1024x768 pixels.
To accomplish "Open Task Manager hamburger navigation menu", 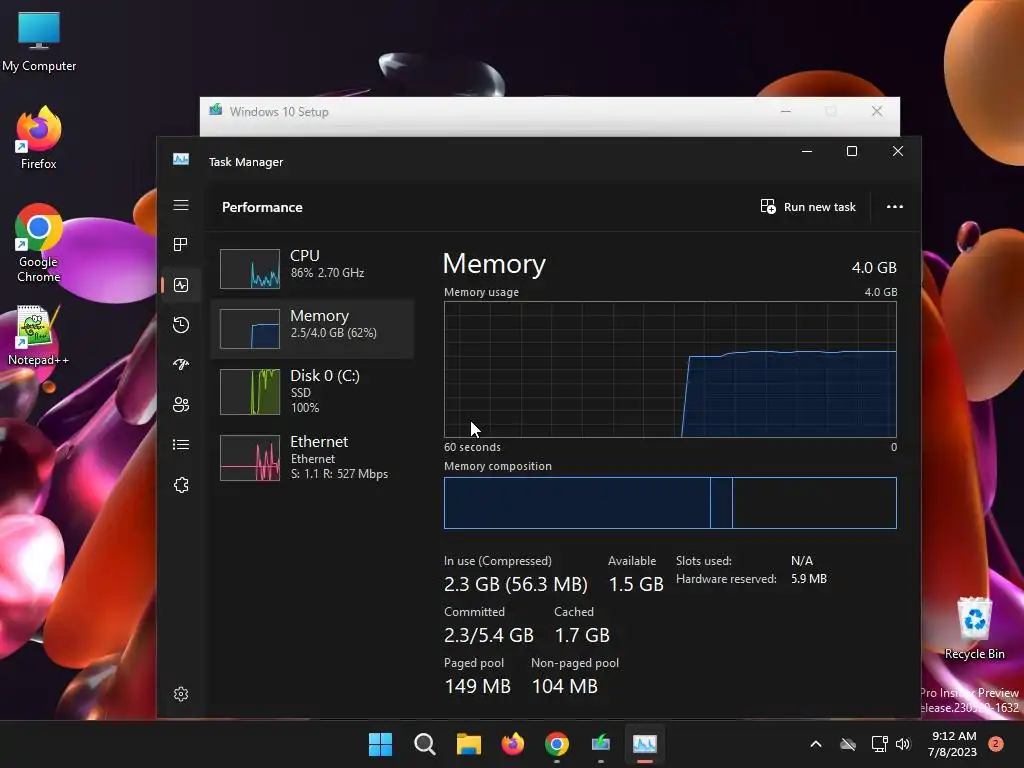I will 181,205.
